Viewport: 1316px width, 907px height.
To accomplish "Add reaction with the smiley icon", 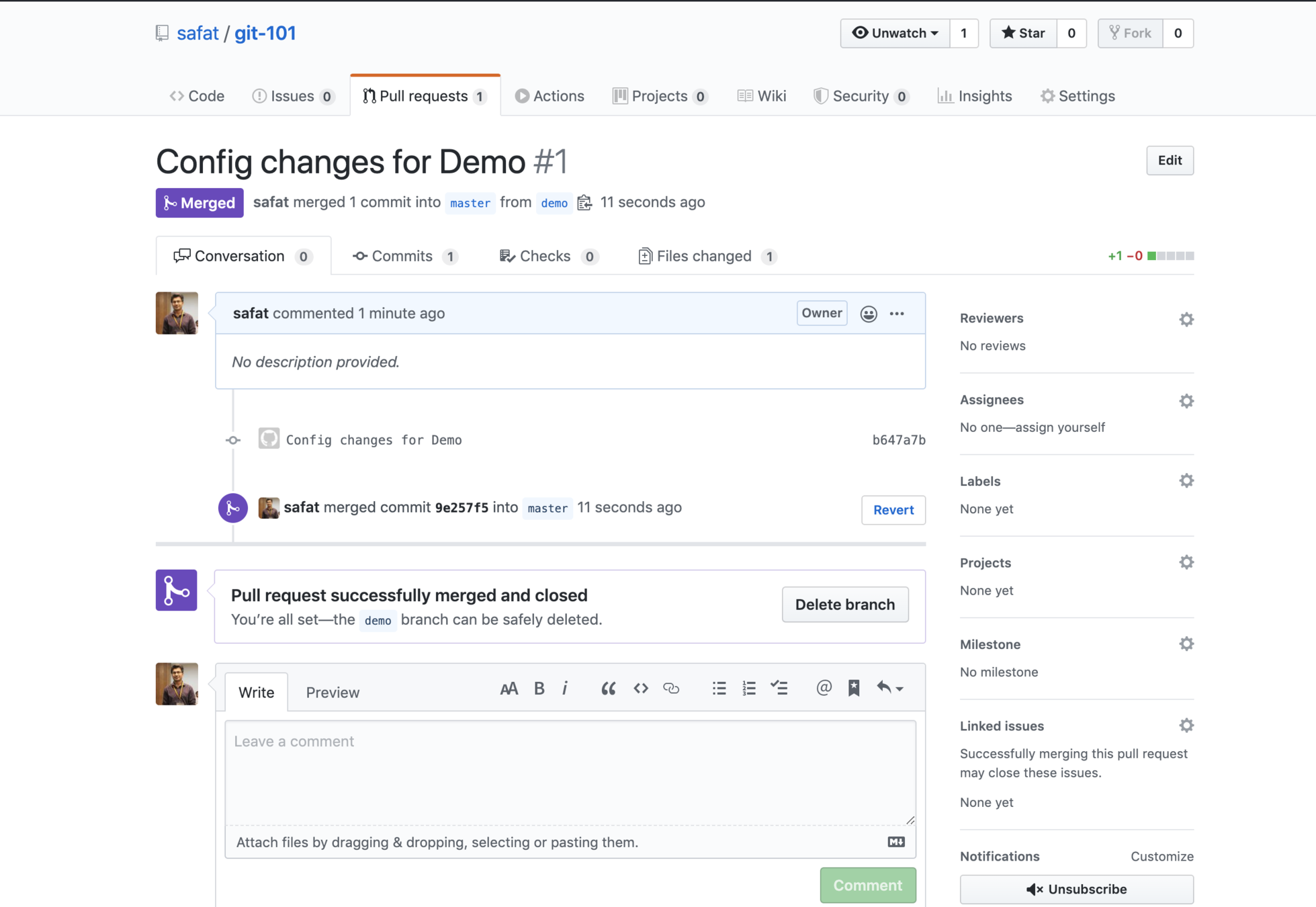I will coord(868,314).
